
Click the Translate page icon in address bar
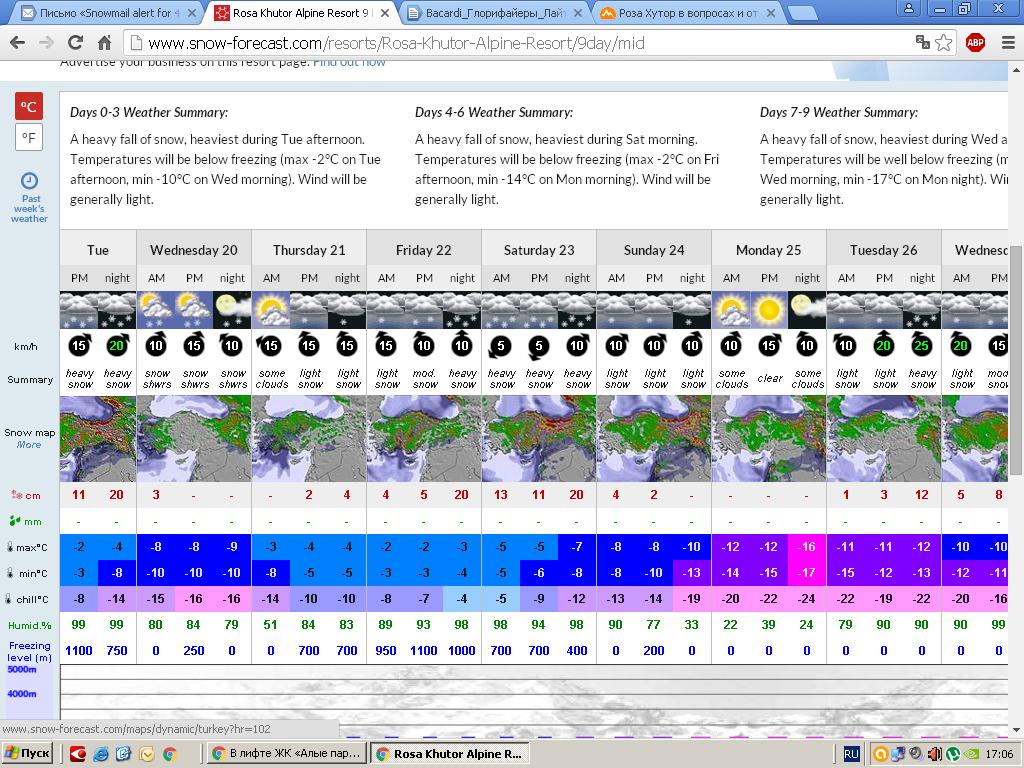tap(923, 43)
